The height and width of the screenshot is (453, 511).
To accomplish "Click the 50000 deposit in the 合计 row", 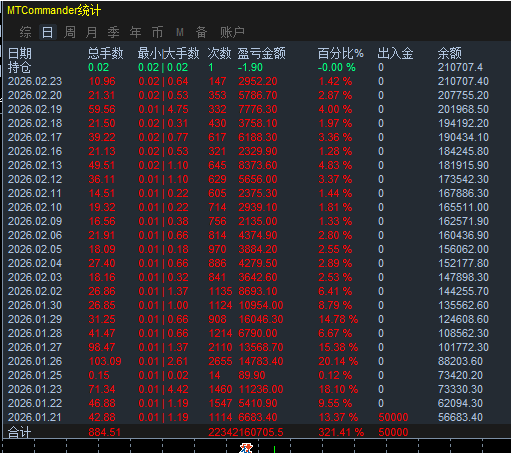I will tap(393, 432).
